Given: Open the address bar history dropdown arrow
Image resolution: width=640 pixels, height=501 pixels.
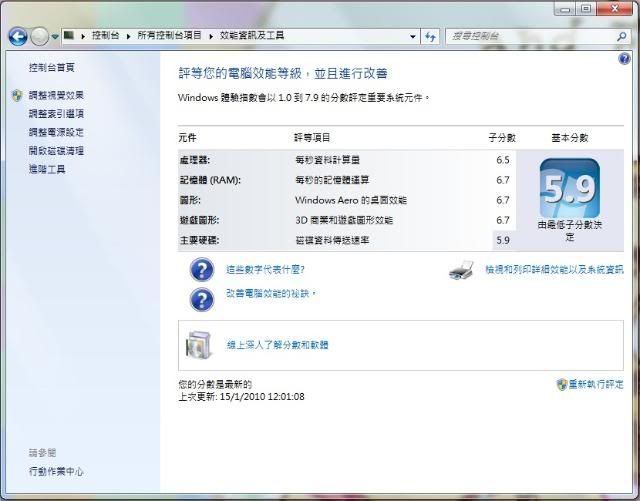Looking at the screenshot, I should coord(412,36).
